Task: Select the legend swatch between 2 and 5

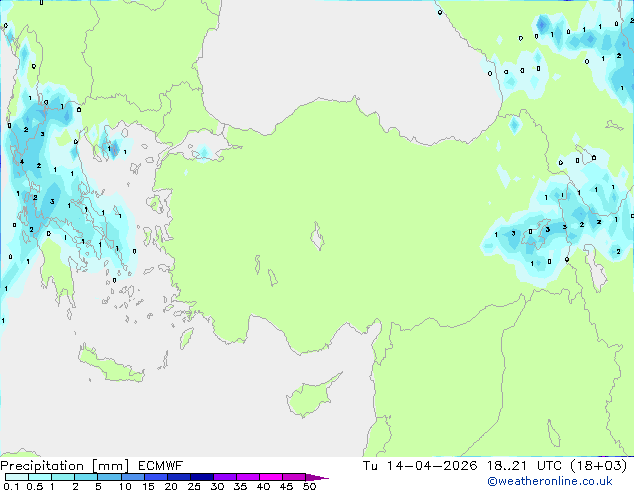Action: [86, 477]
